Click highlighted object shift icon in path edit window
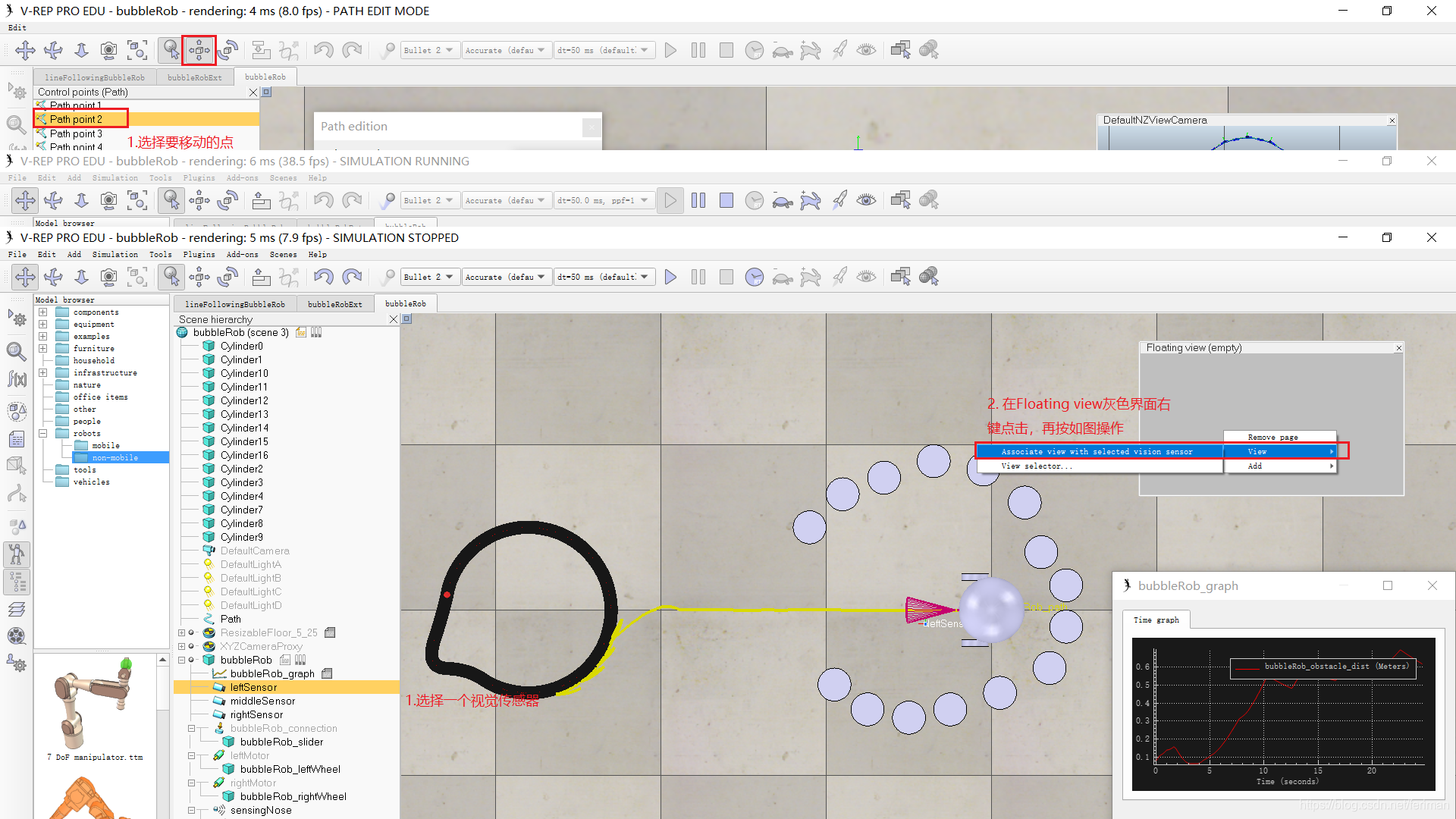Screen dimensions: 1456x819 199,51
